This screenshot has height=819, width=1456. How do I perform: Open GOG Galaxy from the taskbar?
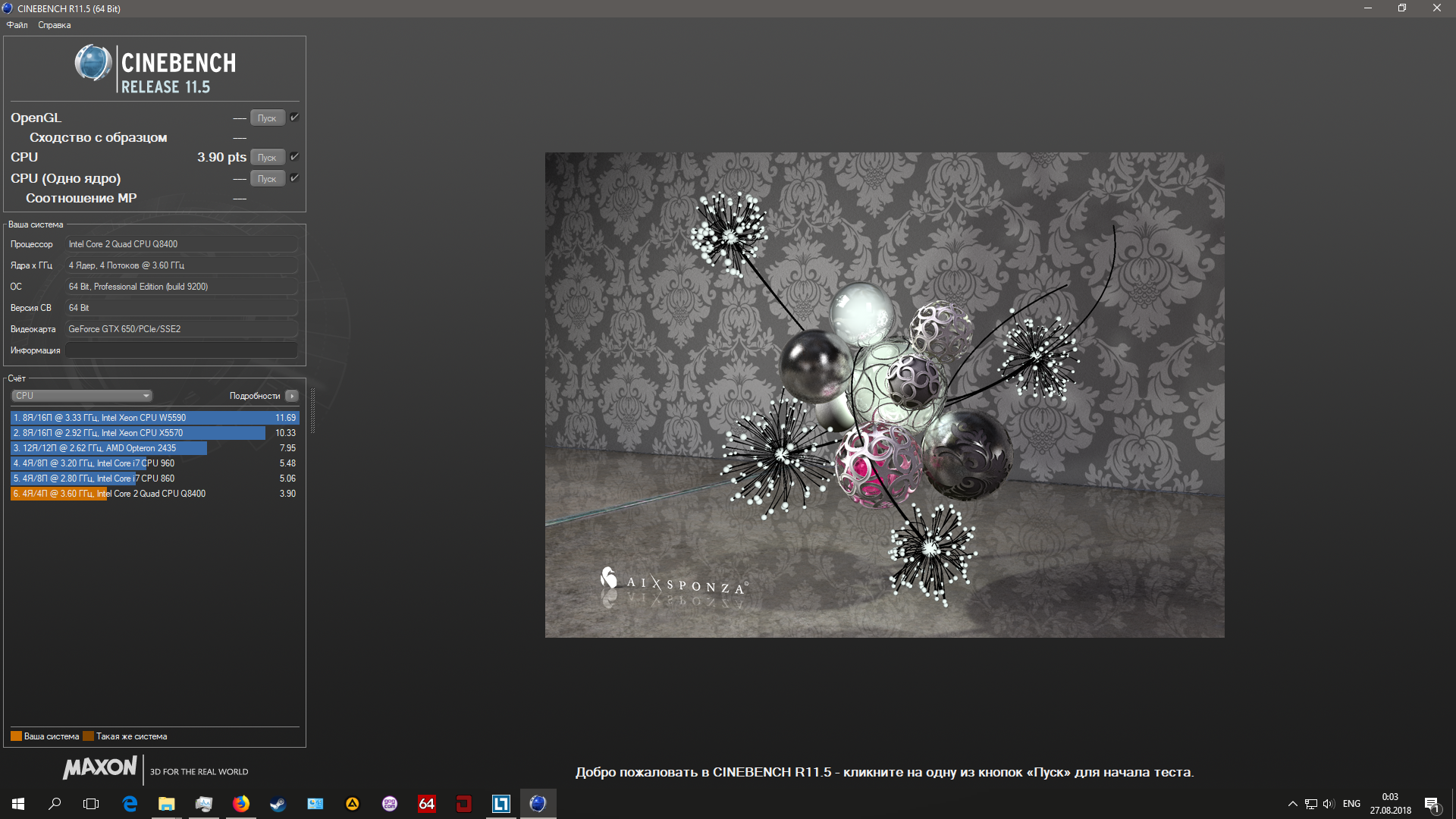tap(390, 804)
